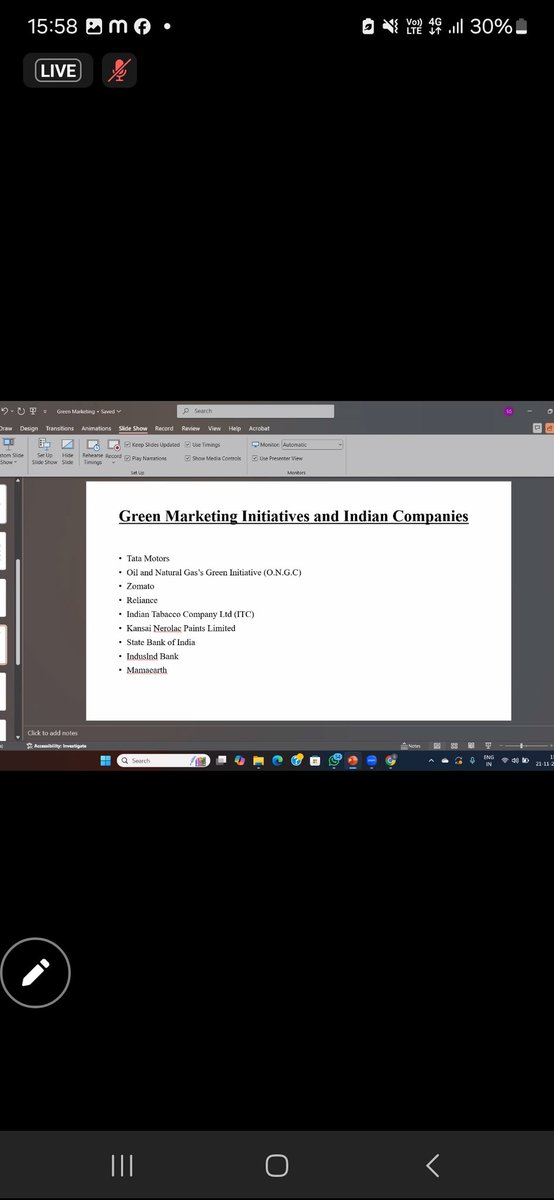
Task: Click the Zomato bullet on the slide
Action: pos(140,586)
